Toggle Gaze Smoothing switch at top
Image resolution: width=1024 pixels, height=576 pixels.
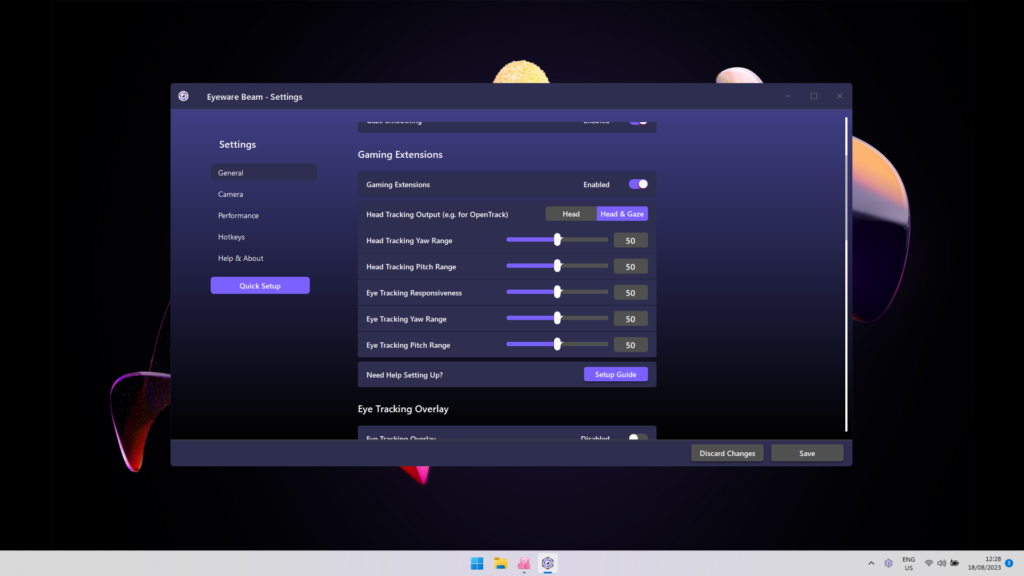[x=638, y=121]
